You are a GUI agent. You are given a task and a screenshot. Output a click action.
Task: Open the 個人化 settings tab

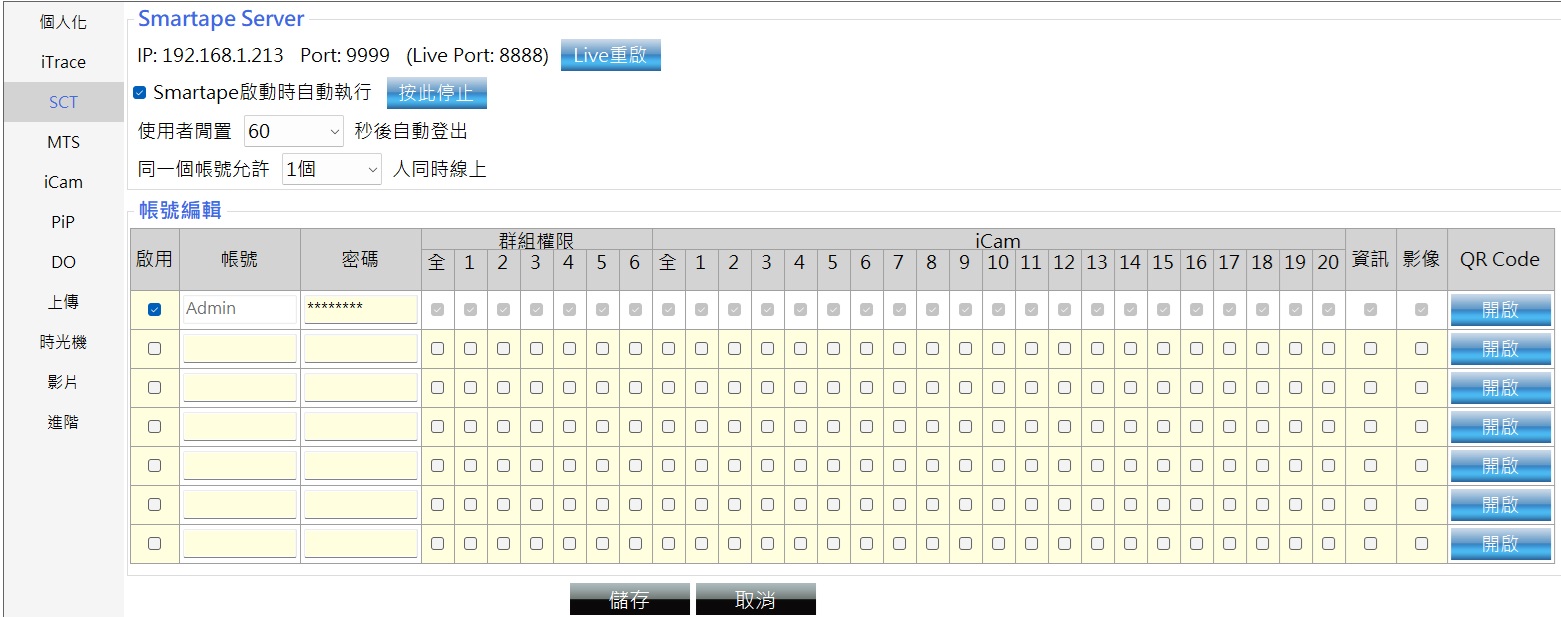click(x=63, y=22)
